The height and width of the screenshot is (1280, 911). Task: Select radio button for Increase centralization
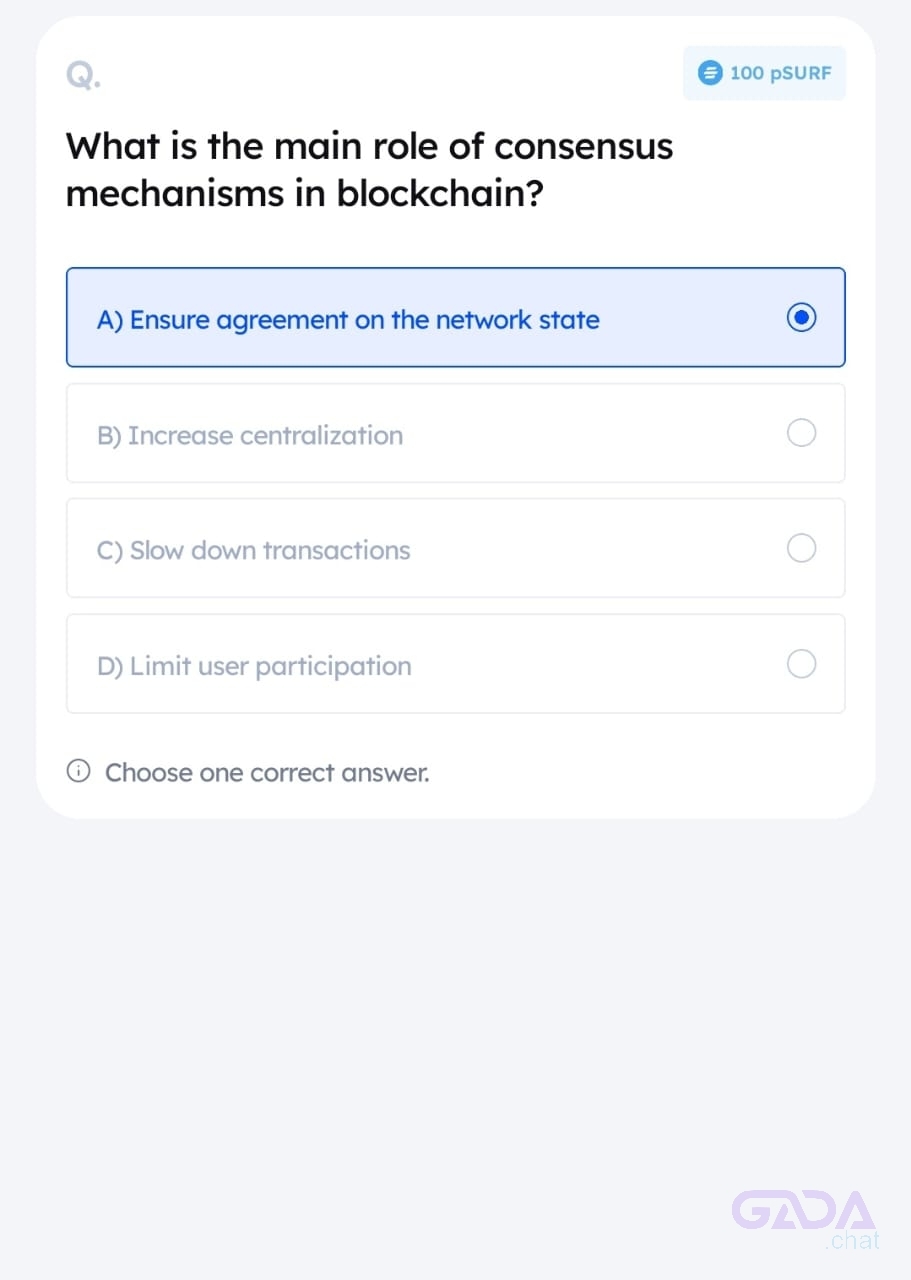[802, 433]
